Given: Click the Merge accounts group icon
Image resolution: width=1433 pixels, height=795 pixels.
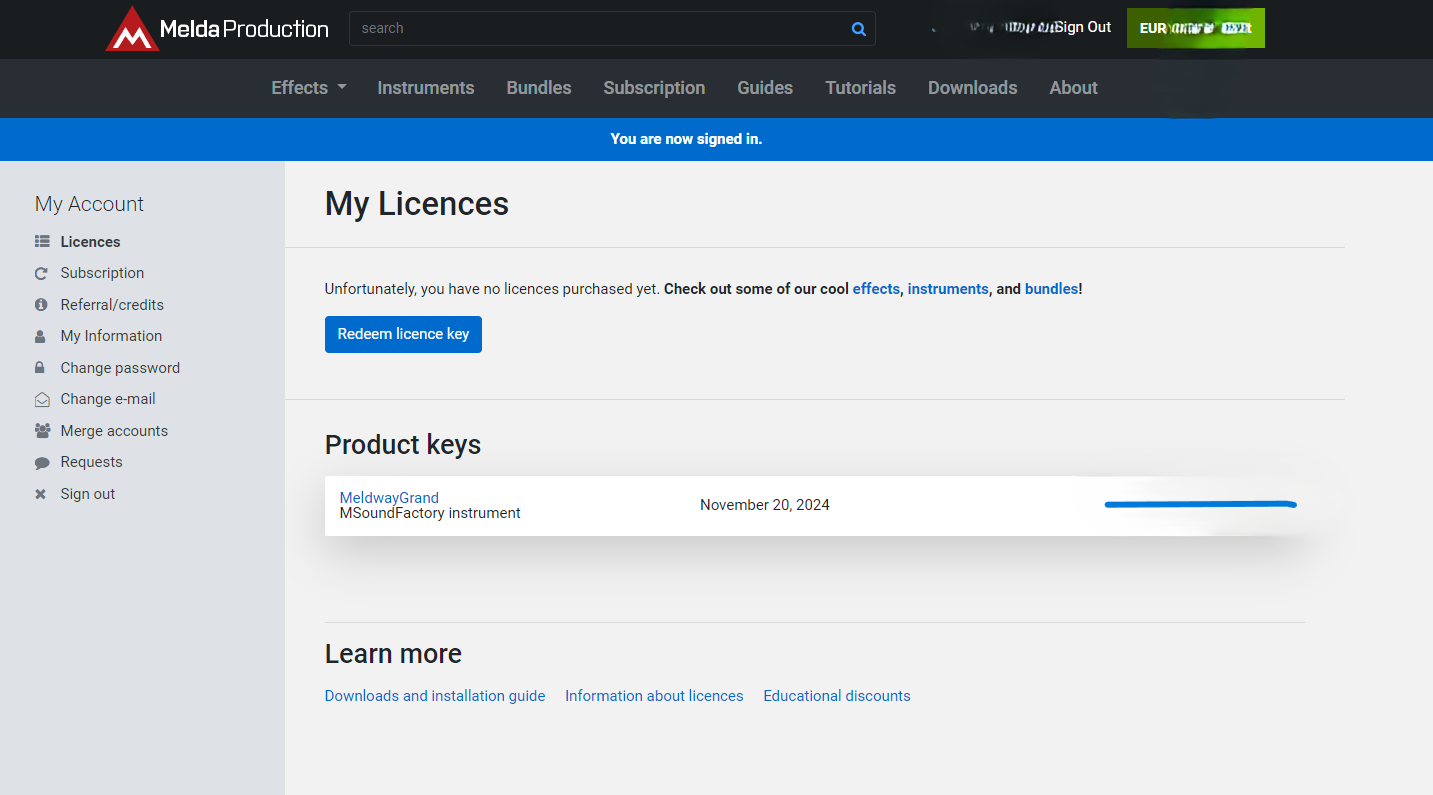Looking at the screenshot, I should [42, 431].
